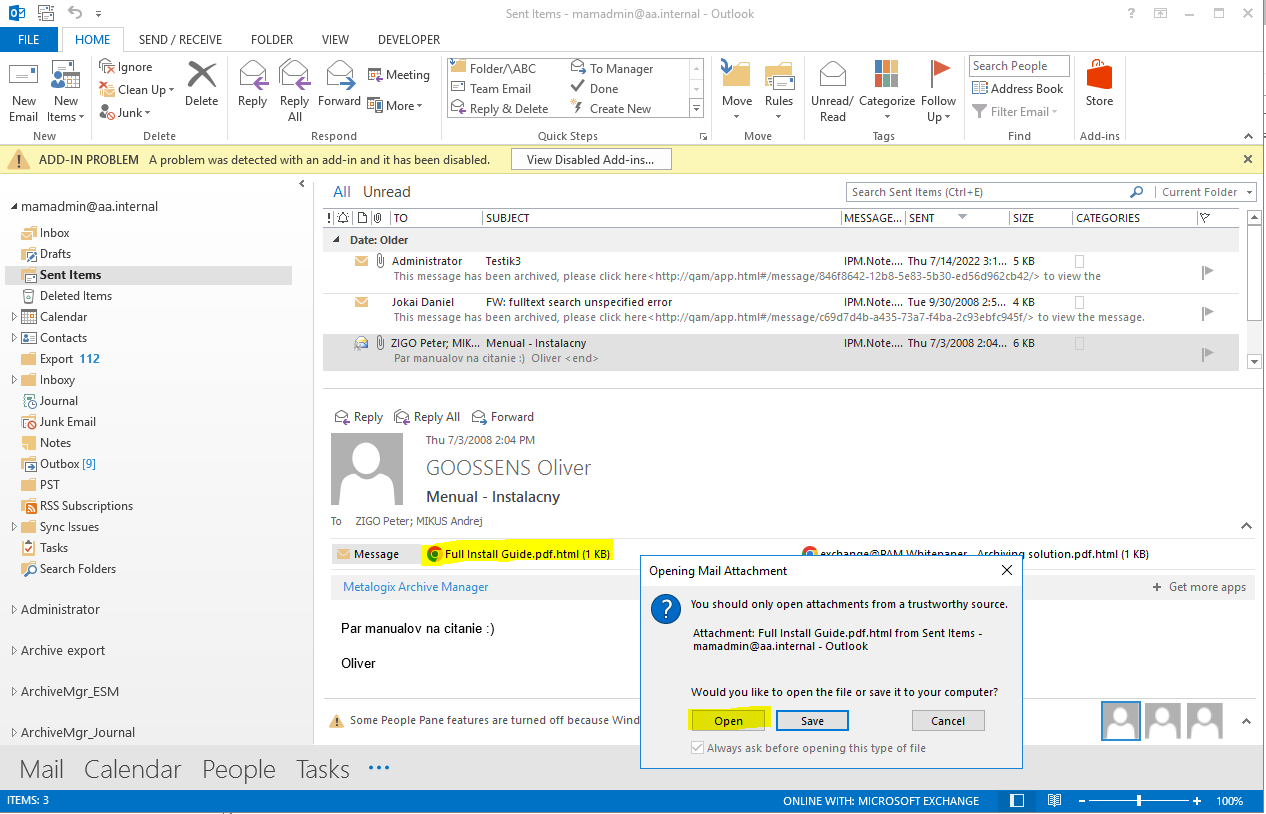Switch to the DEVELOPER tab

409,40
